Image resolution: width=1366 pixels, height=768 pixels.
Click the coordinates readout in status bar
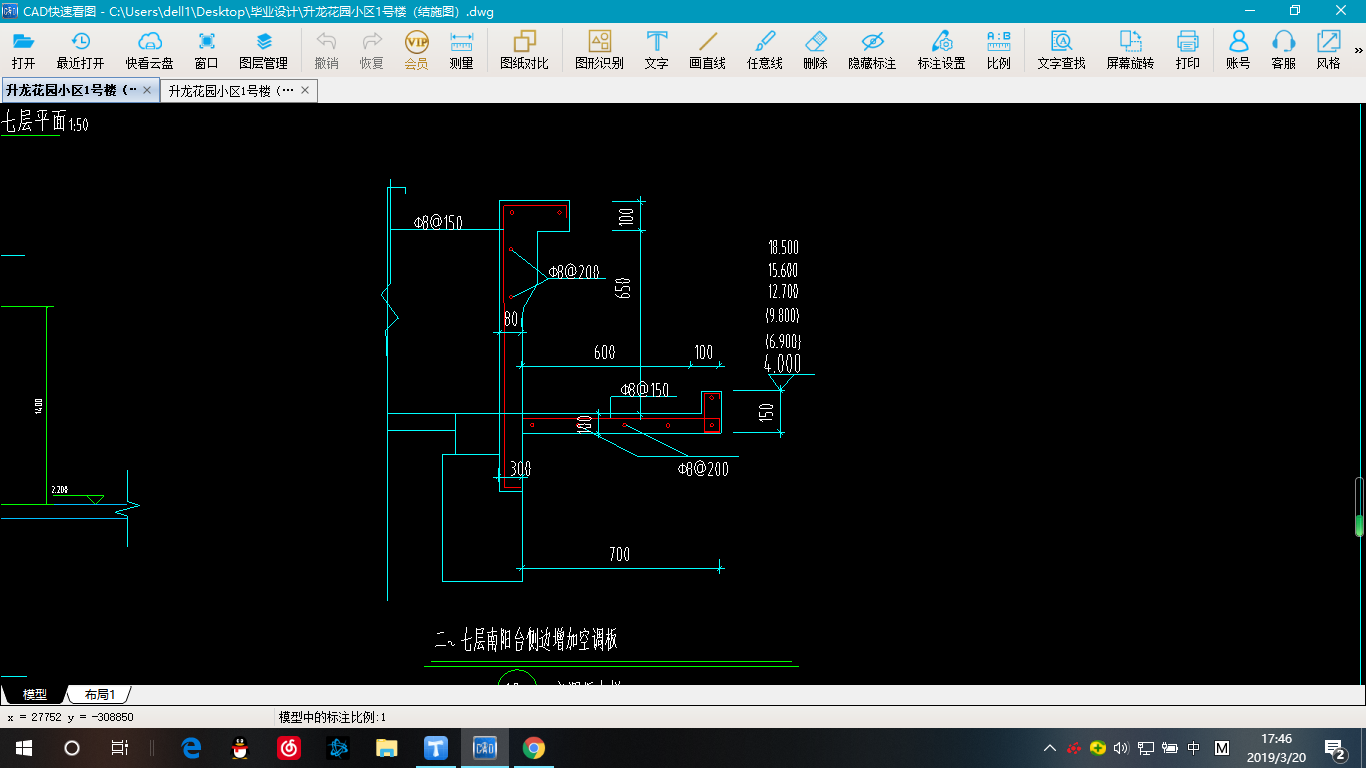(x=70, y=717)
